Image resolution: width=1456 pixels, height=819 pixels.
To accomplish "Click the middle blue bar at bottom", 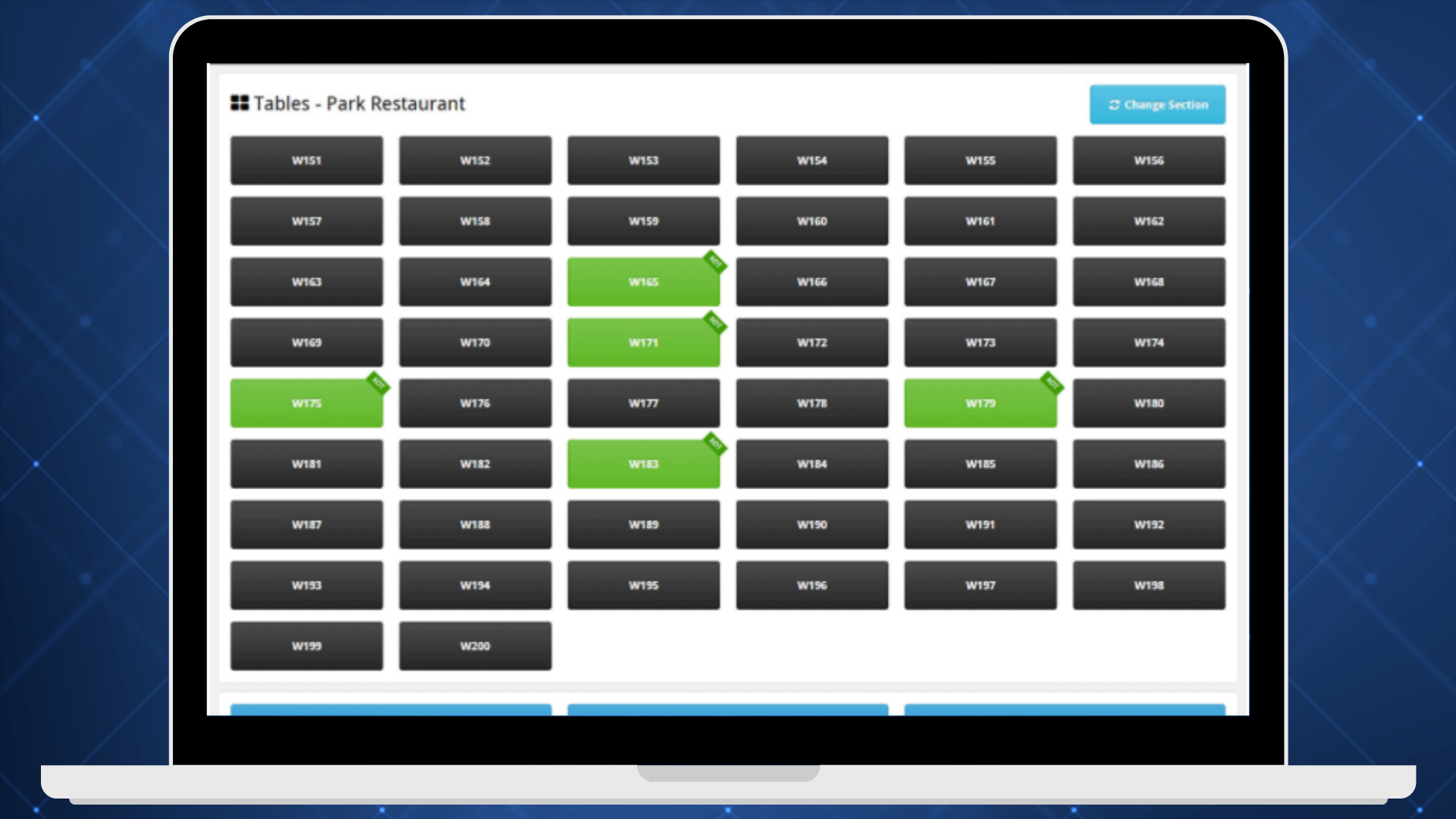I will 727,710.
